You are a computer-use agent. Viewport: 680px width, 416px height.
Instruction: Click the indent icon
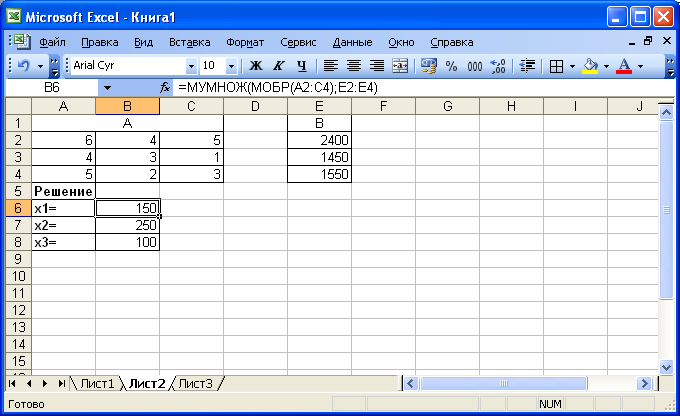click(527, 66)
